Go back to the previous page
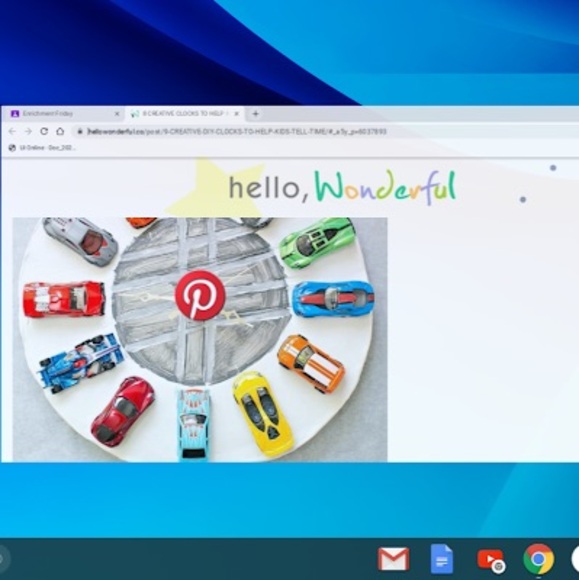The image size is (579, 580). 12,131
